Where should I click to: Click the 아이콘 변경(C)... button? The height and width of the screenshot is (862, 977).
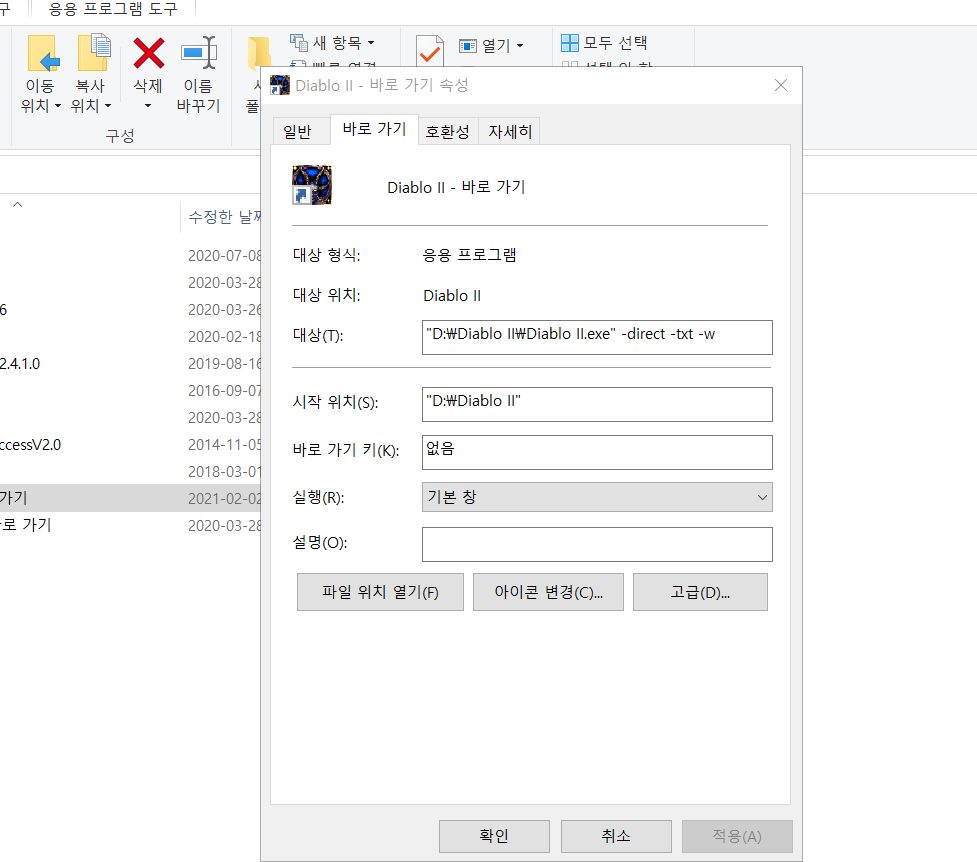(x=548, y=592)
